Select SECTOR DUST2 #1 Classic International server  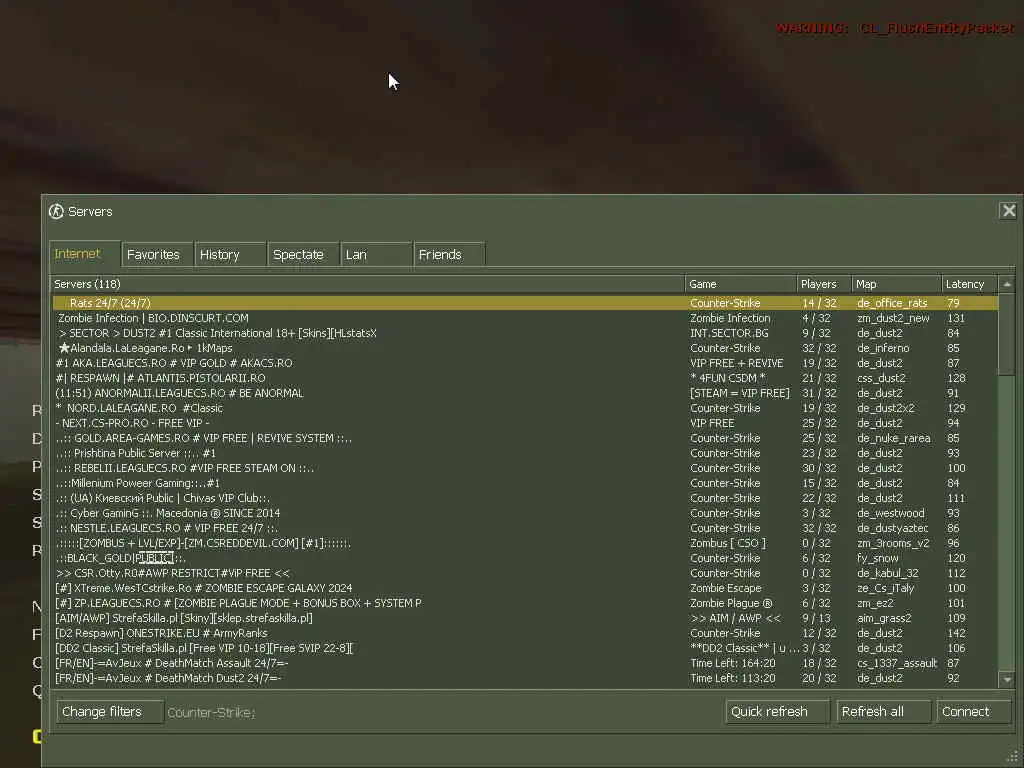(525, 333)
